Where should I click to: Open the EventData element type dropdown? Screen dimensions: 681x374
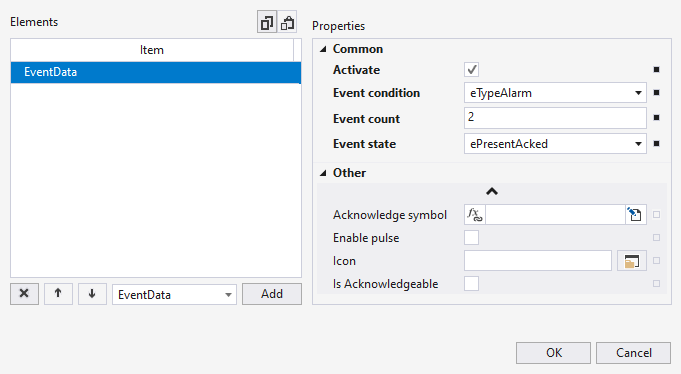coord(174,295)
